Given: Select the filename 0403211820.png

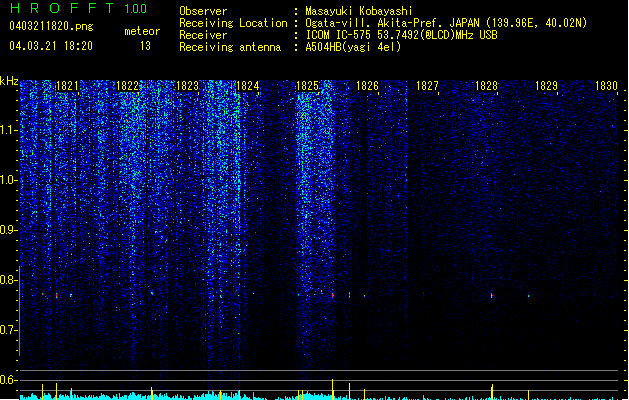Looking at the screenshot, I should [51, 26].
